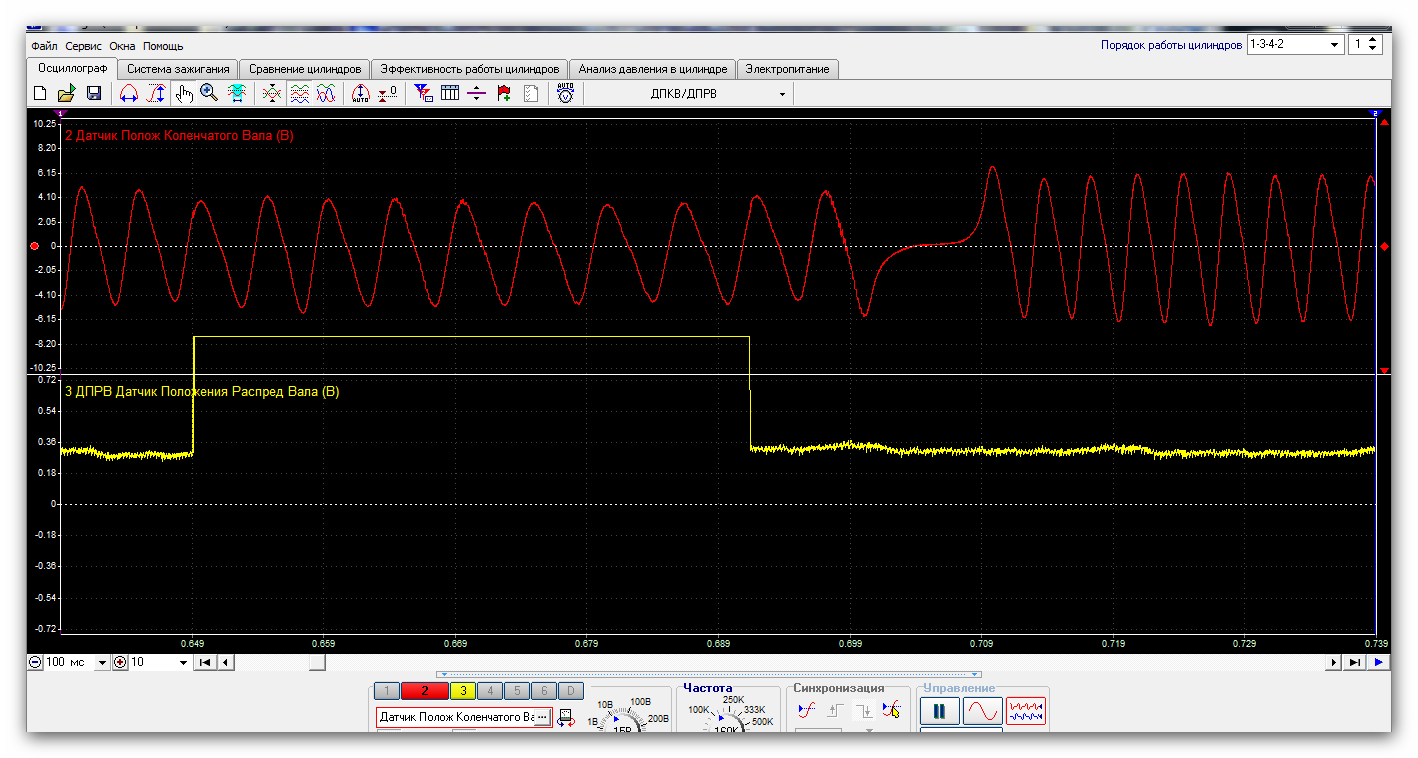Pause acquisition with the pause button
Viewport: 1418px width, 758px height.
[x=940, y=711]
